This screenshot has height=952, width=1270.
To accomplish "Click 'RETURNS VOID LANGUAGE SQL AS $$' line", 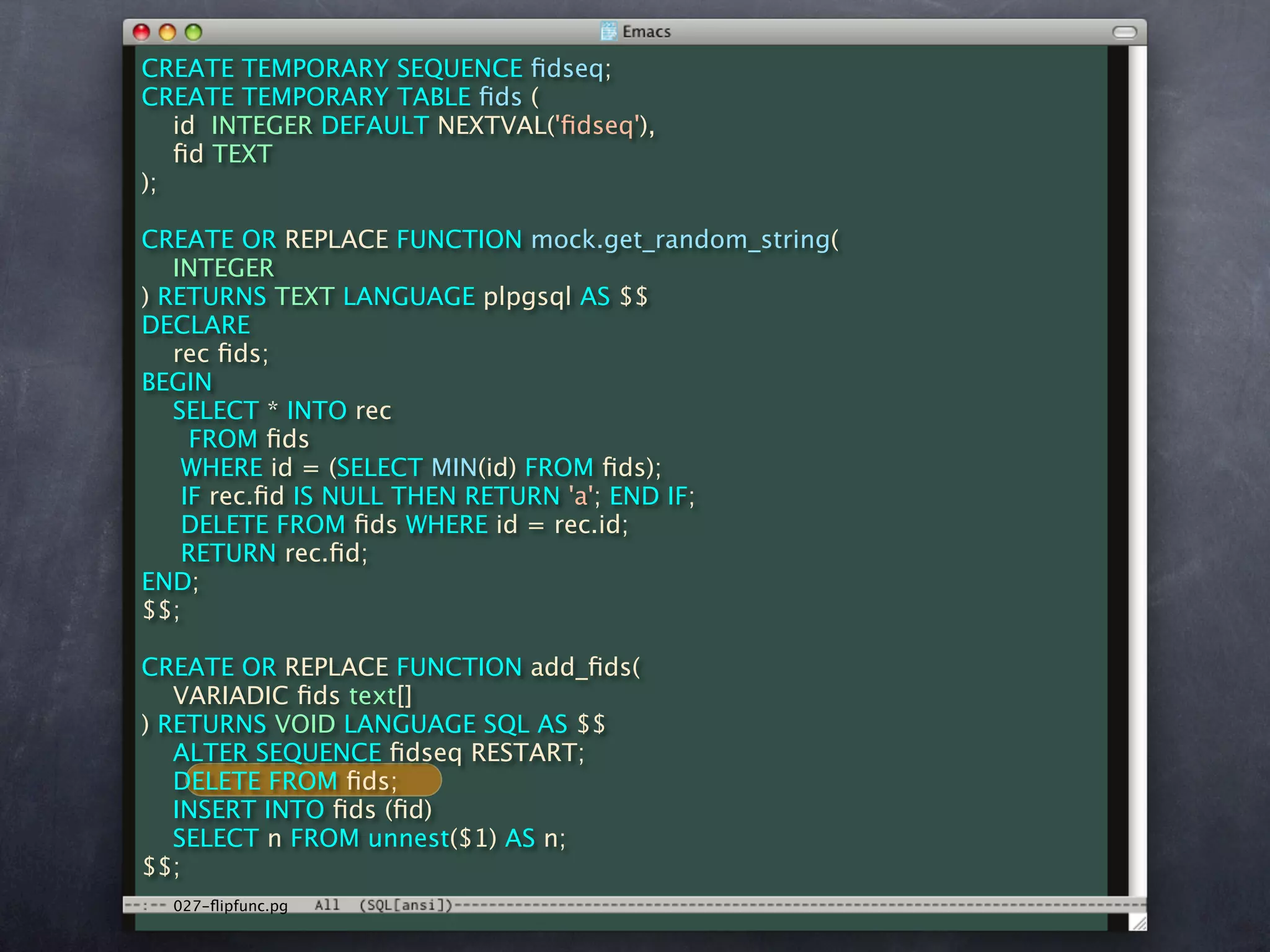I will pyautogui.click(x=374, y=724).
